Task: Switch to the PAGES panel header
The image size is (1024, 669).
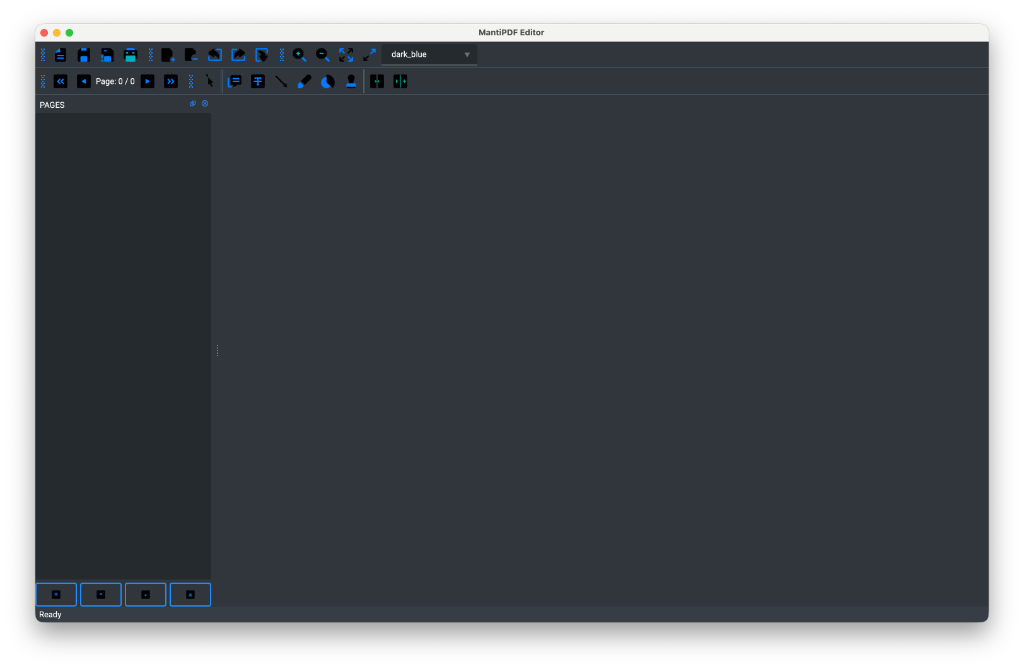Action: click(x=52, y=104)
